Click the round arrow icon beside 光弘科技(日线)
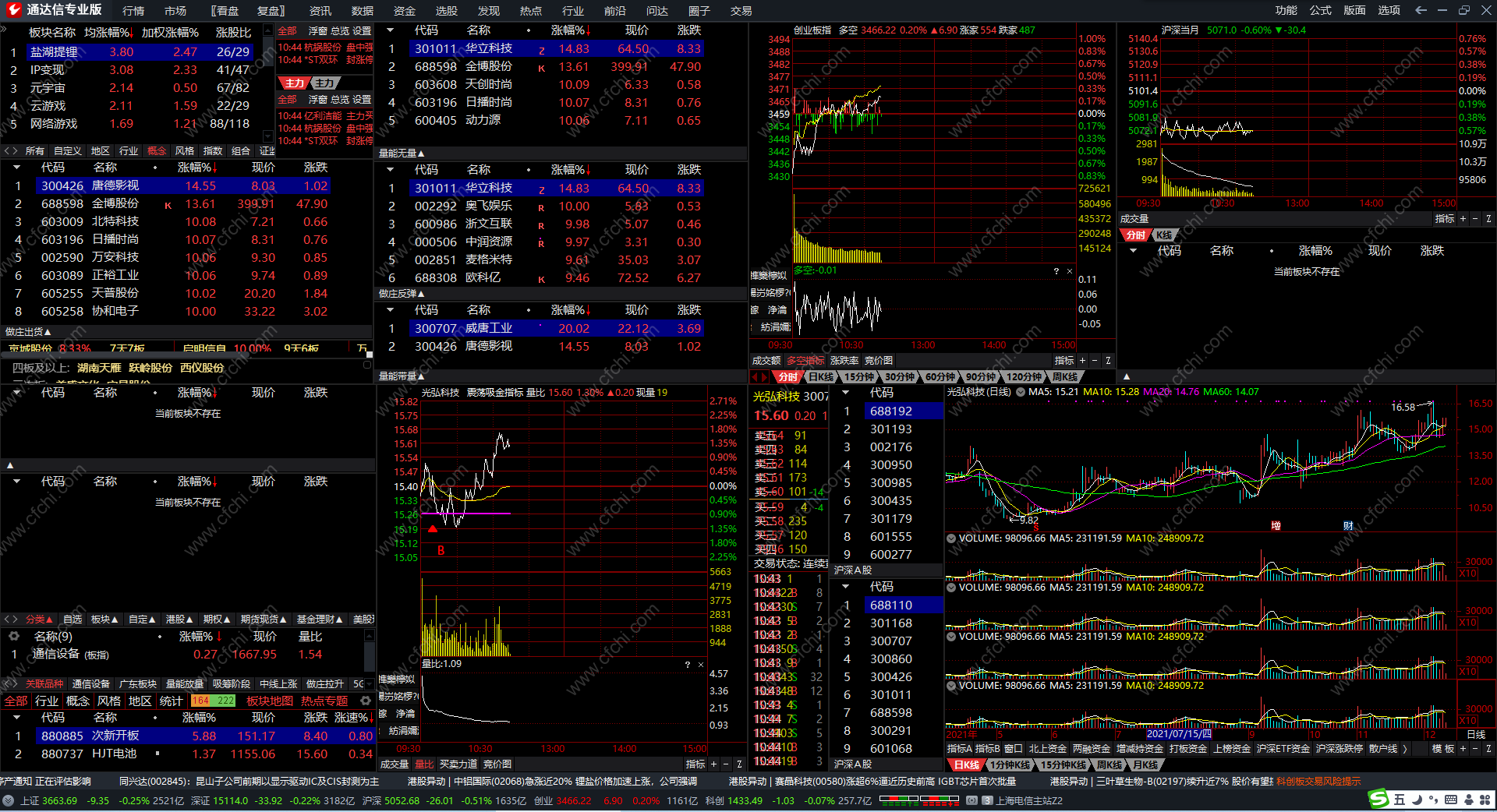Viewport: 1497px width, 812px height. tap(1020, 392)
